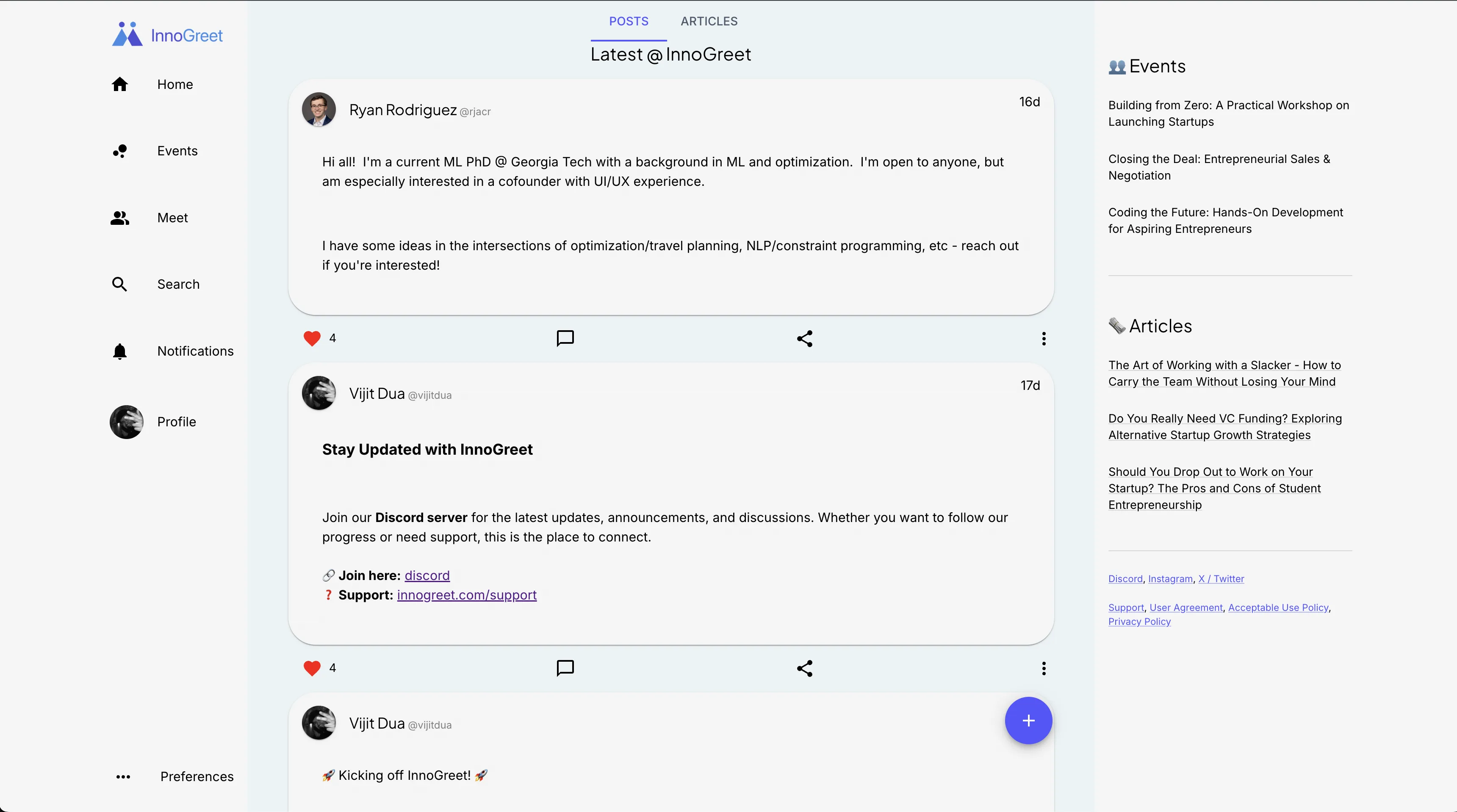Share the Stay Updated with InnoGreet post
Image resolution: width=1457 pixels, height=812 pixels.
[804, 668]
